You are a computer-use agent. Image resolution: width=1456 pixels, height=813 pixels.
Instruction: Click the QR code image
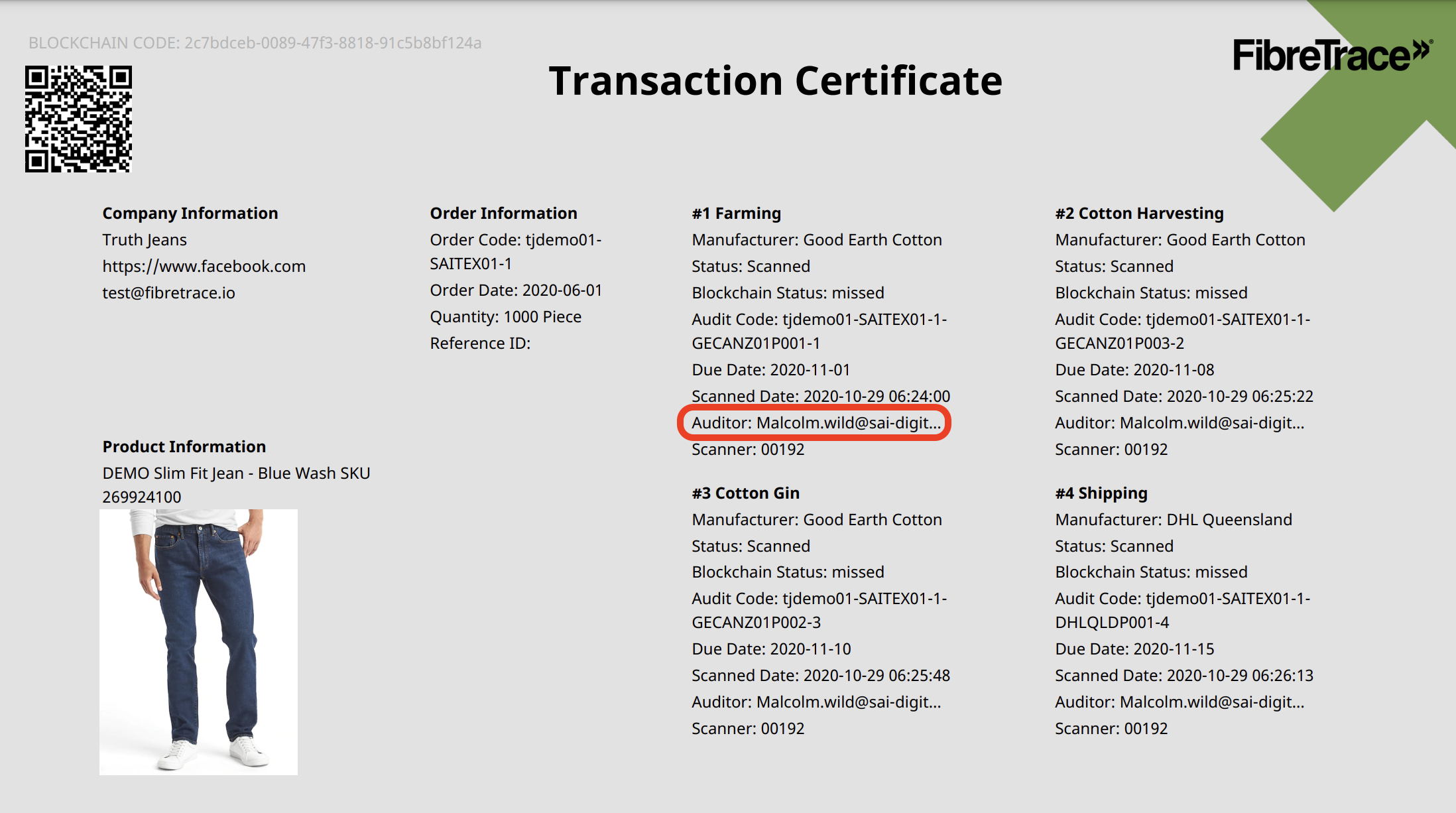click(78, 119)
